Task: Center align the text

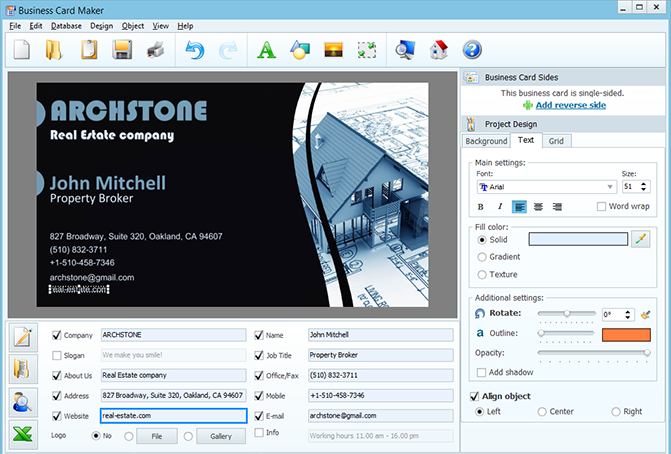Action: (538, 207)
